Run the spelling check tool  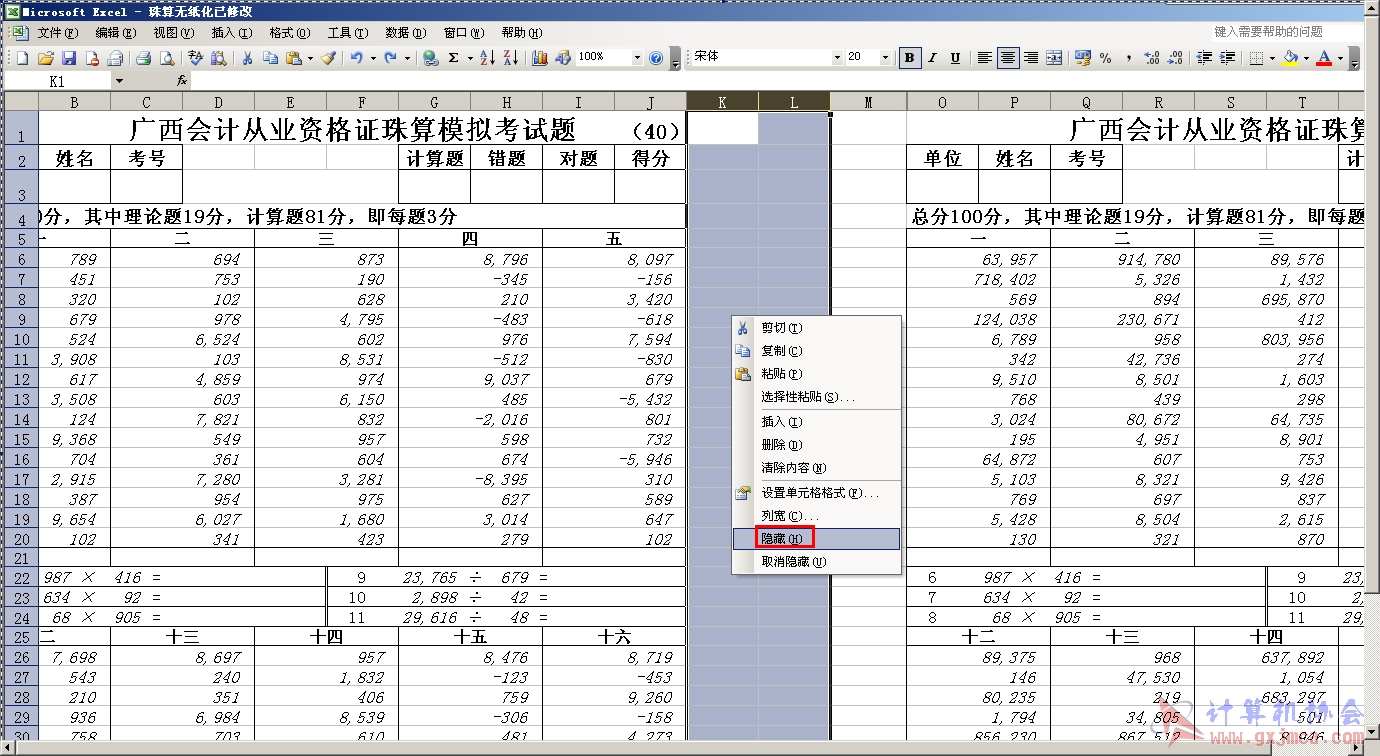coord(195,58)
